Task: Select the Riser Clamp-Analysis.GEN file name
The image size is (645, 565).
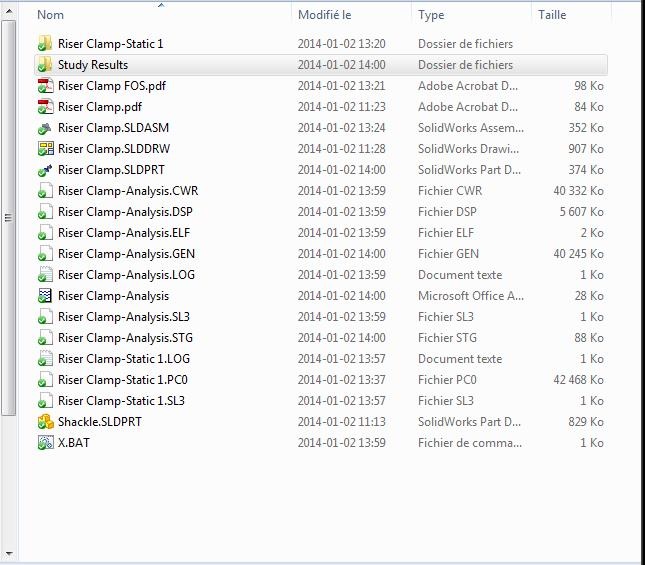Action: (126, 254)
